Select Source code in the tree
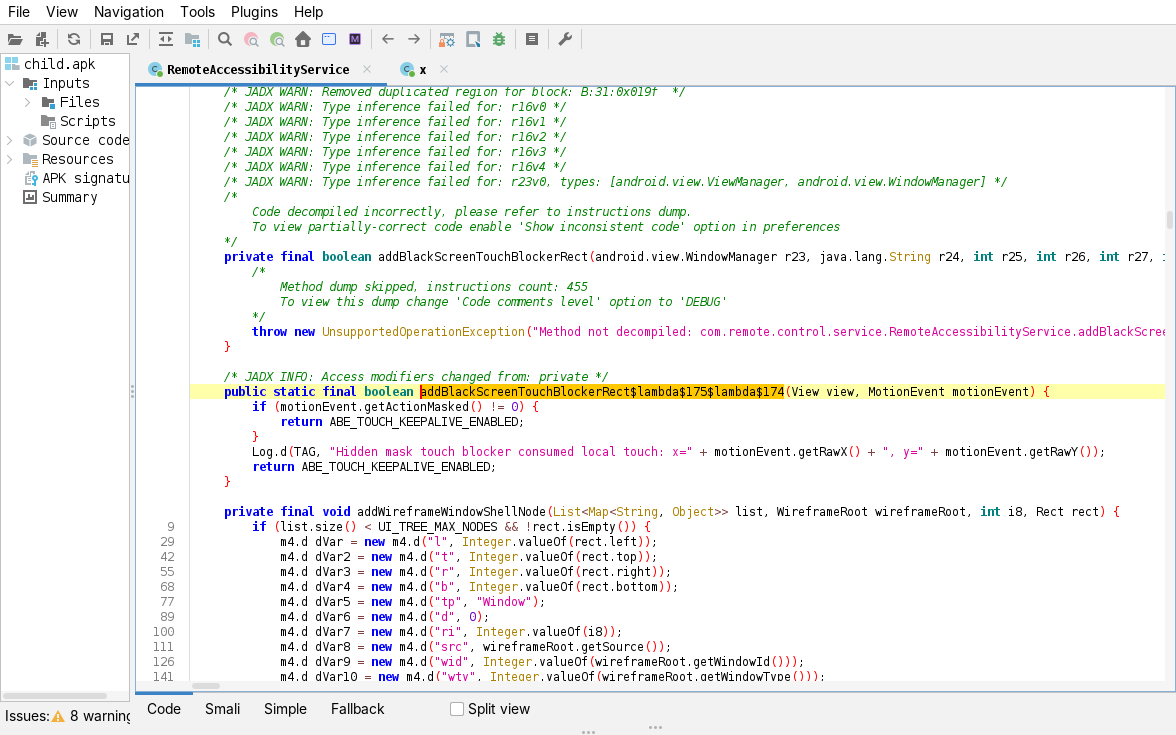The image size is (1176, 735). (x=86, y=140)
